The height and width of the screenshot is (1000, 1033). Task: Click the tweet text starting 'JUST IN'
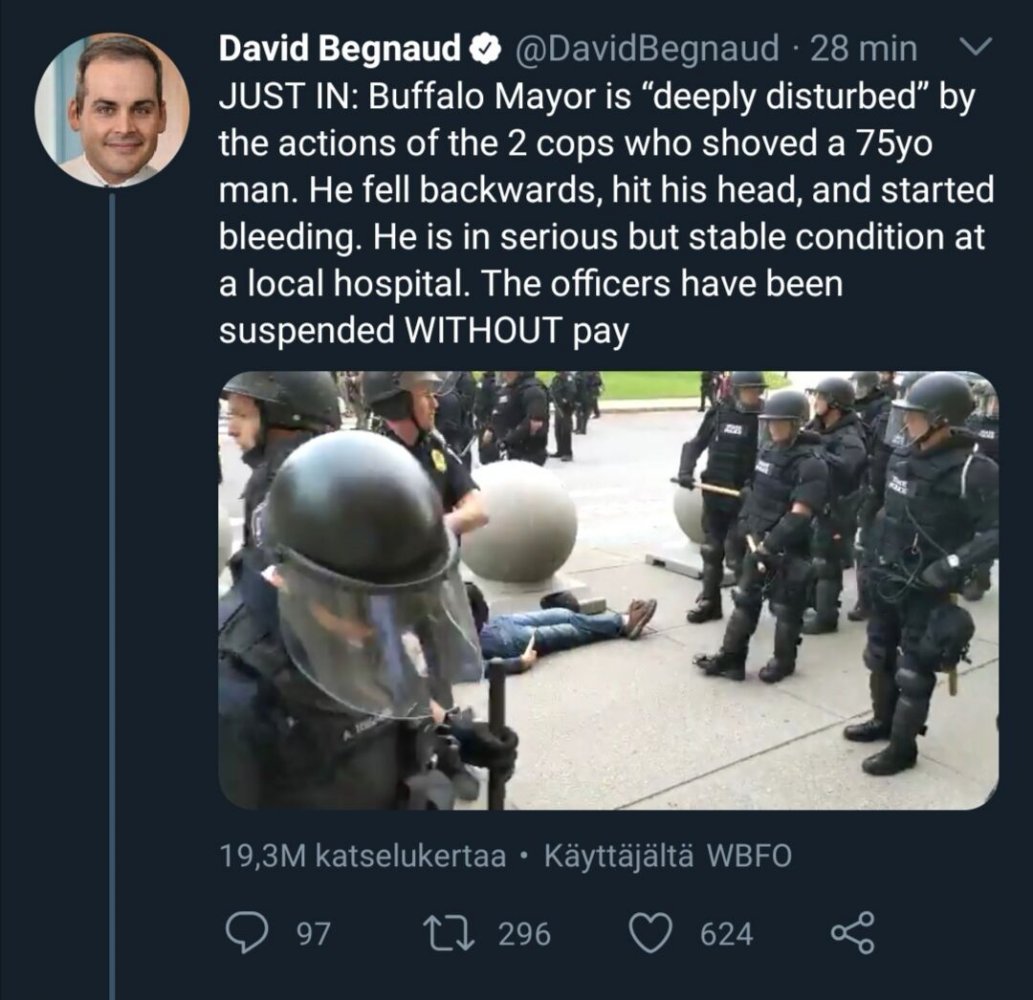tap(600, 190)
